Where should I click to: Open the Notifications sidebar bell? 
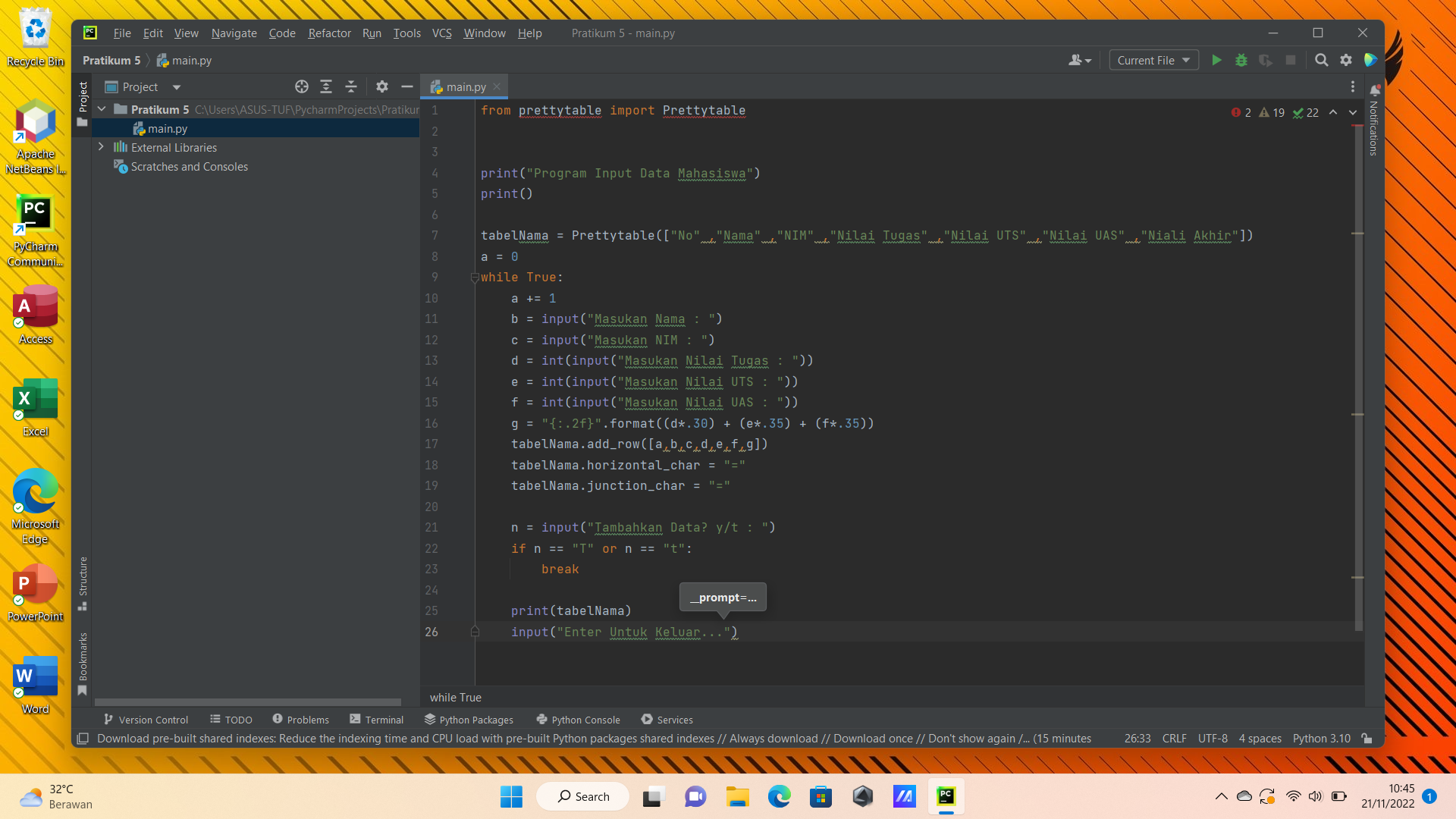(1375, 91)
